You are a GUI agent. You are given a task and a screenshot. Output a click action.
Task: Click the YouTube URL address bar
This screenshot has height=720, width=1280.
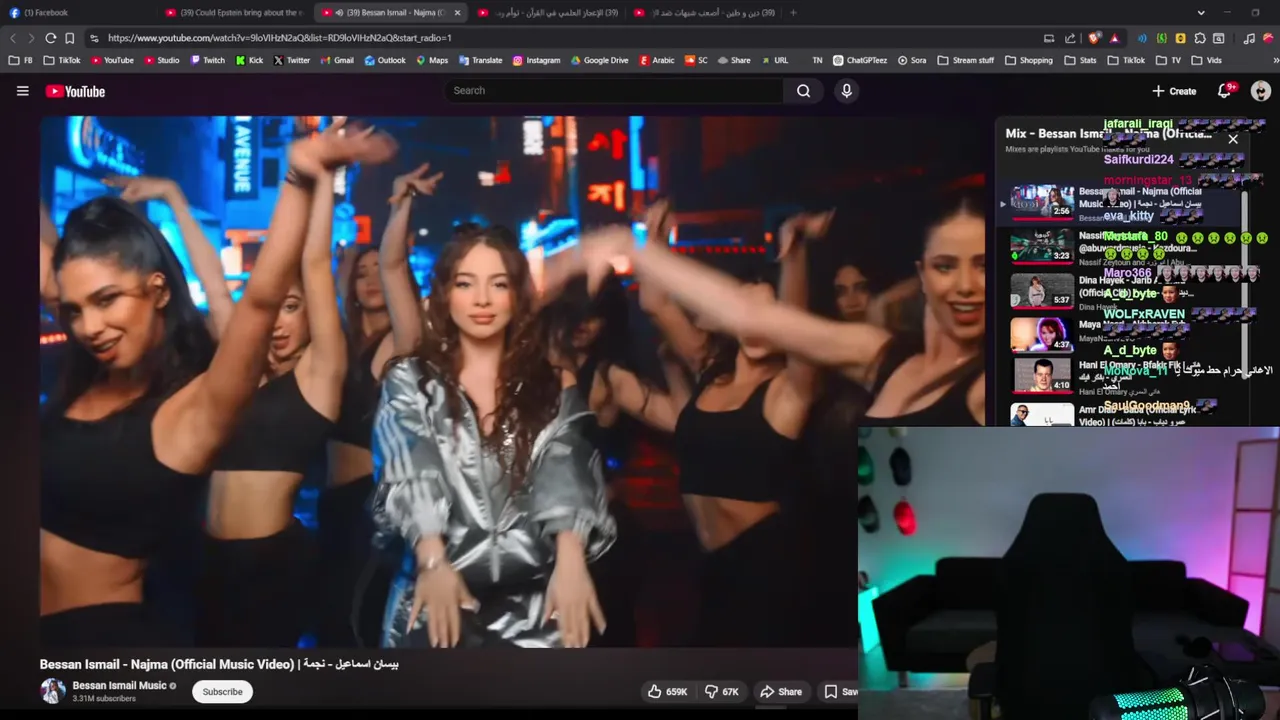point(280,38)
